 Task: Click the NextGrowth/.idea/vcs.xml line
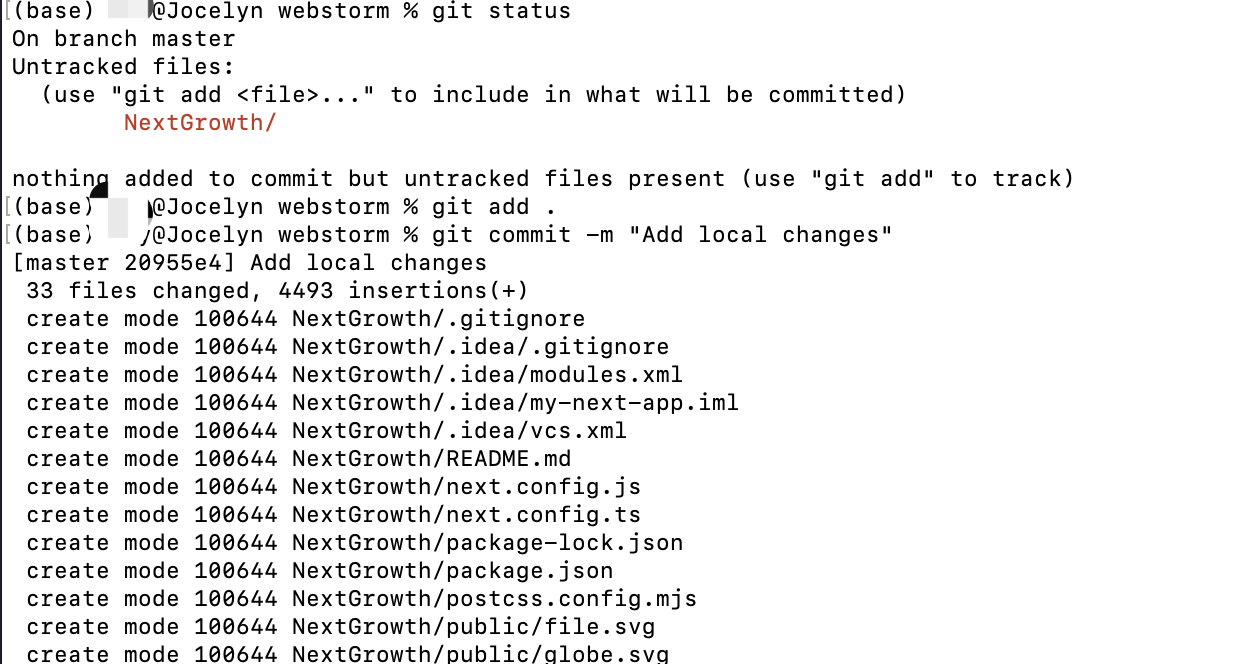[327, 431]
